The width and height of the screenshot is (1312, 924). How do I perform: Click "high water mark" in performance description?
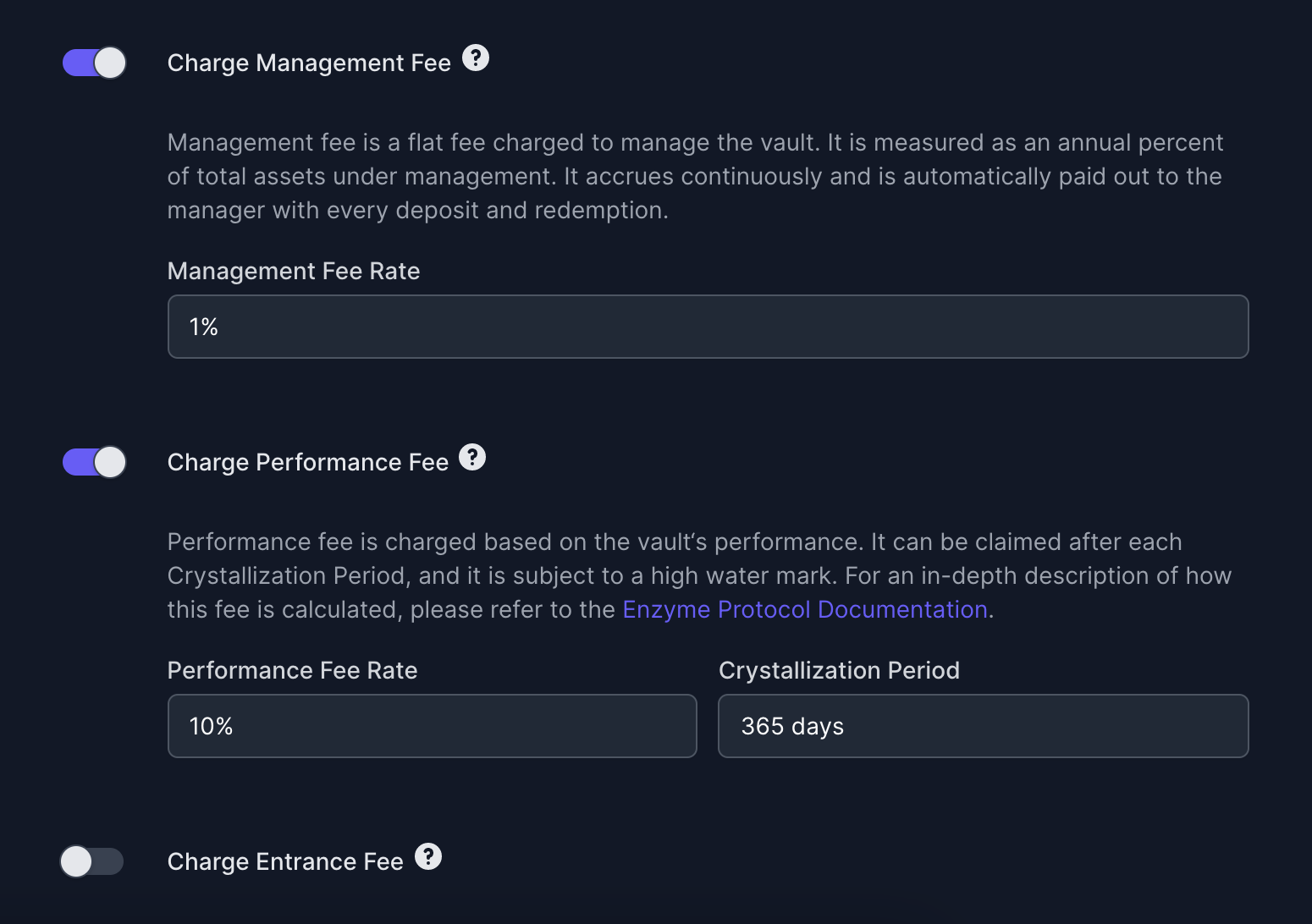[743, 575]
